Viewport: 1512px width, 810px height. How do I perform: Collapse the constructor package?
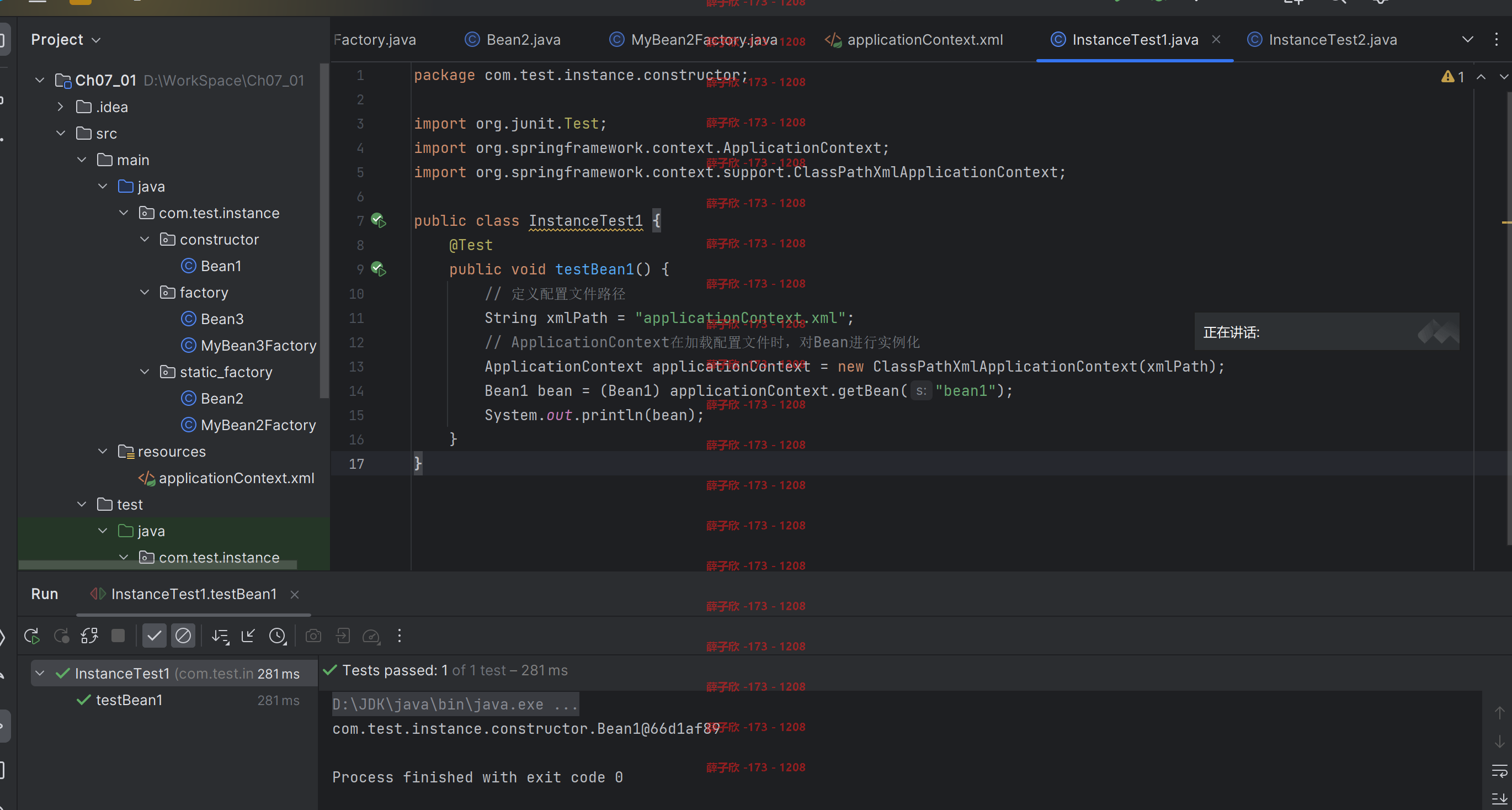pyautogui.click(x=145, y=239)
